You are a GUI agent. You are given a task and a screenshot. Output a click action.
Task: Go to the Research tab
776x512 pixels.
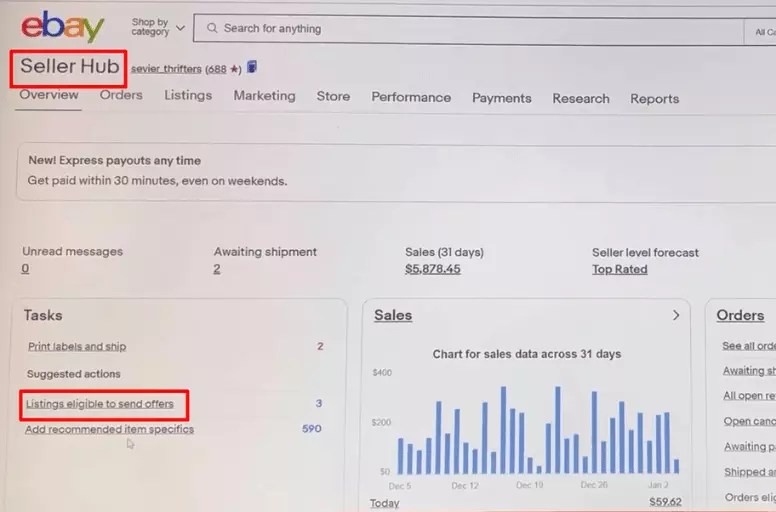(x=581, y=98)
